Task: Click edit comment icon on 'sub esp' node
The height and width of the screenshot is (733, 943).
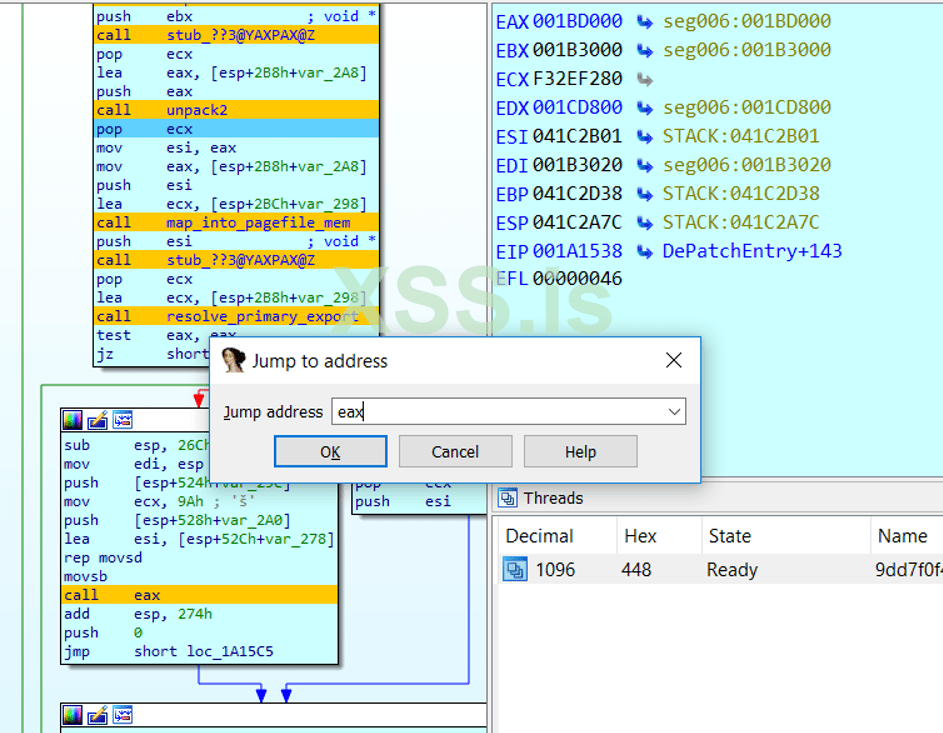Action: pyautogui.click(x=97, y=420)
